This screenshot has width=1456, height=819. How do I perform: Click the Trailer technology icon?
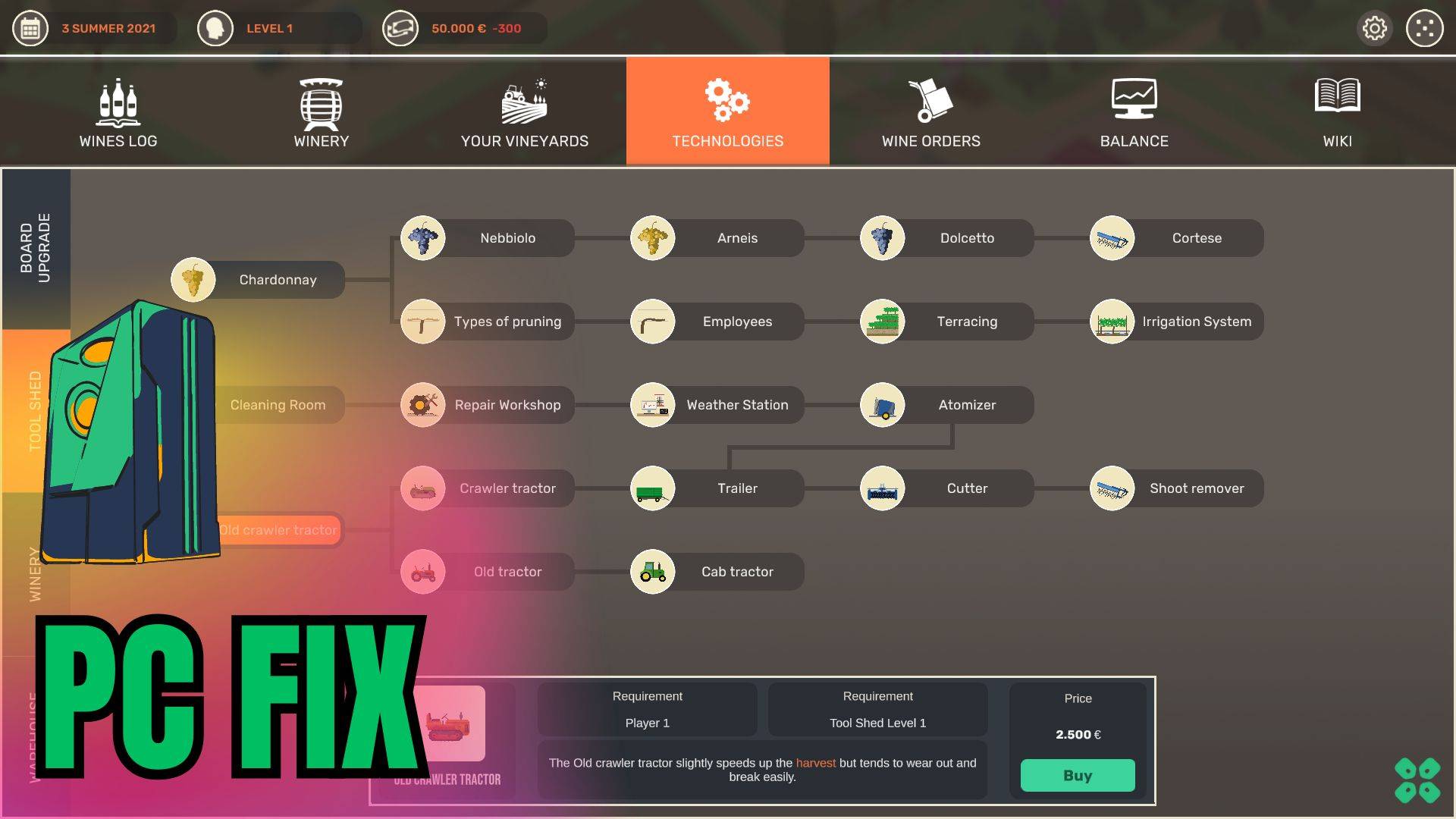(x=653, y=488)
